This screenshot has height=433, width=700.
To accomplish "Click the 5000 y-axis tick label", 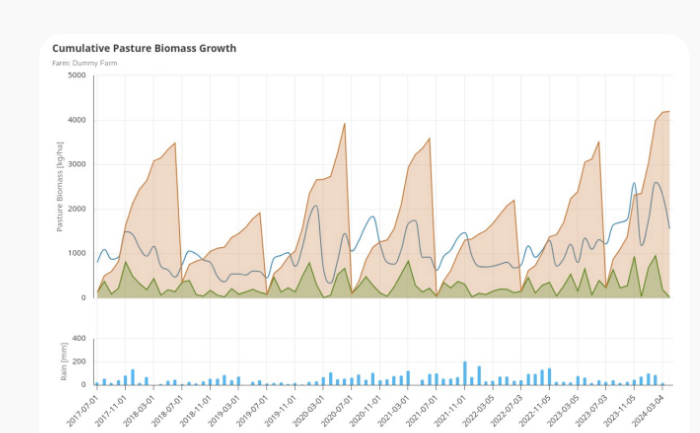I will pos(77,75).
